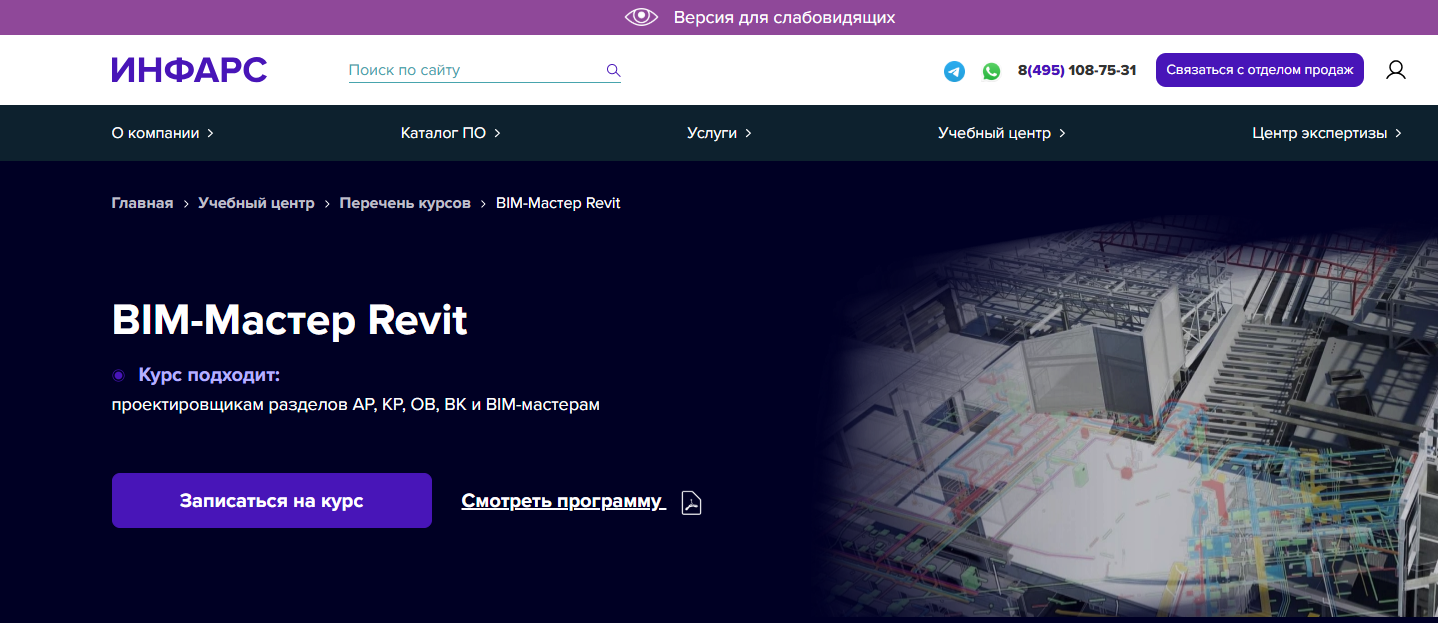Click the BIM-Мастер Revit page heading
1438x623 pixels.
290,321
